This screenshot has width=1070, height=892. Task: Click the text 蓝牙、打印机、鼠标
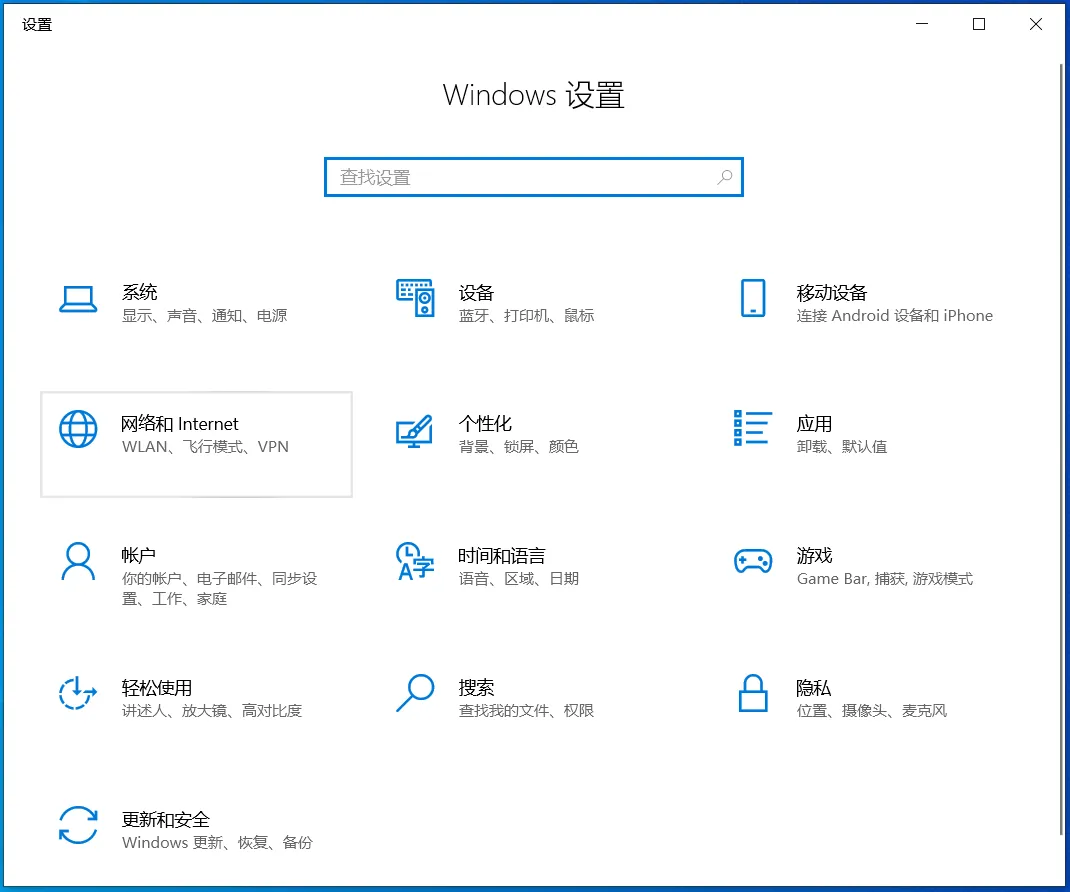coord(526,315)
